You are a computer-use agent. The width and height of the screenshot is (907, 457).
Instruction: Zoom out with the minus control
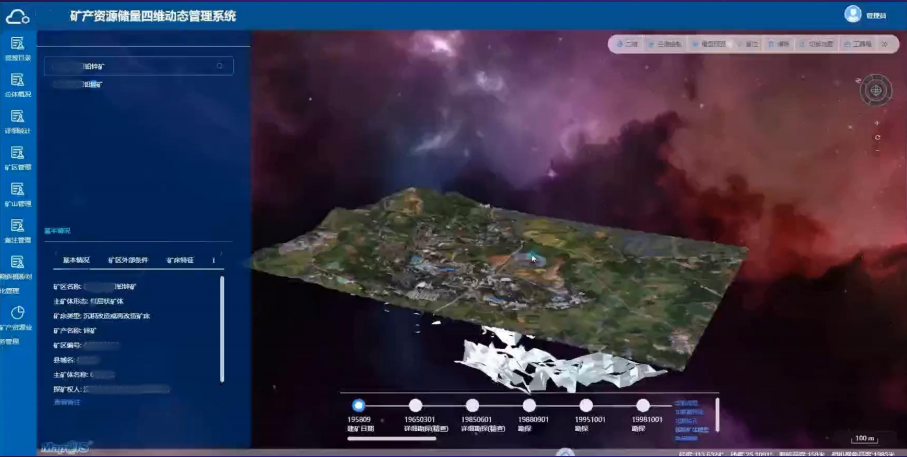[x=877, y=150]
